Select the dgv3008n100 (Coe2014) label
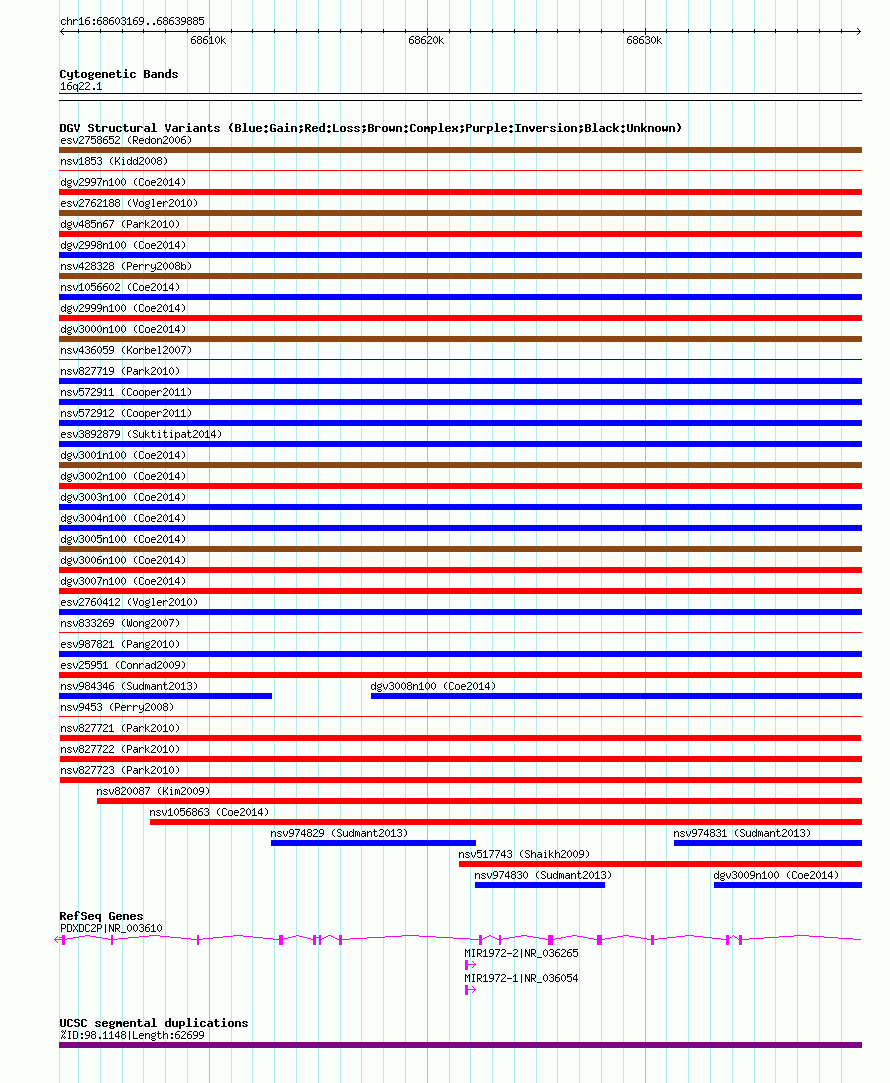890x1083 pixels. [434, 686]
